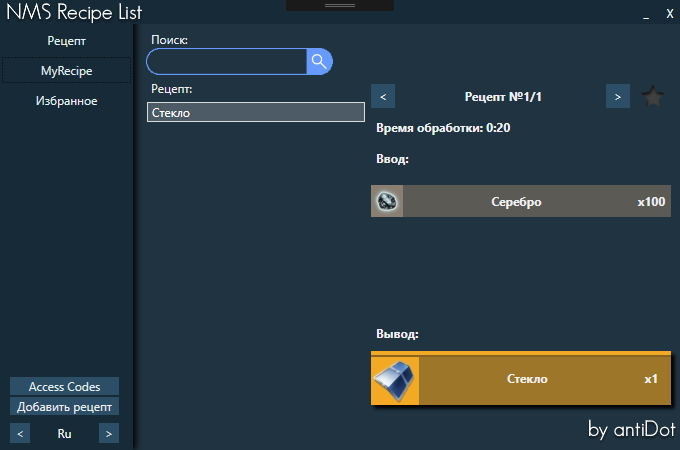This screenshot has width=680, height=450.
Task: Click the Добавить рецепт button
Action: [x=65, y=407]
